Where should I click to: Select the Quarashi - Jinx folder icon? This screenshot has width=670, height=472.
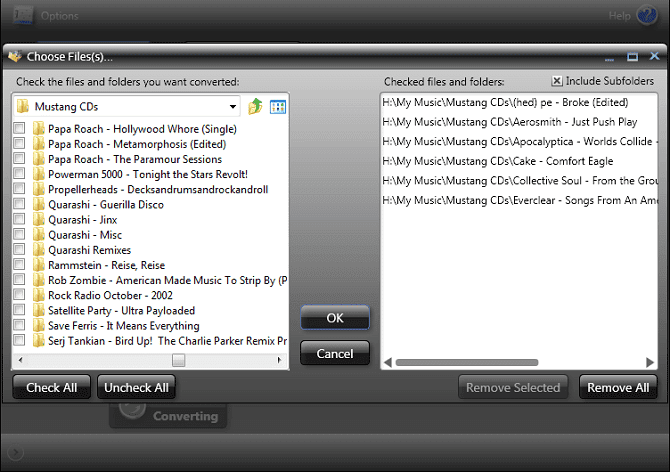(x=38, y=220)
